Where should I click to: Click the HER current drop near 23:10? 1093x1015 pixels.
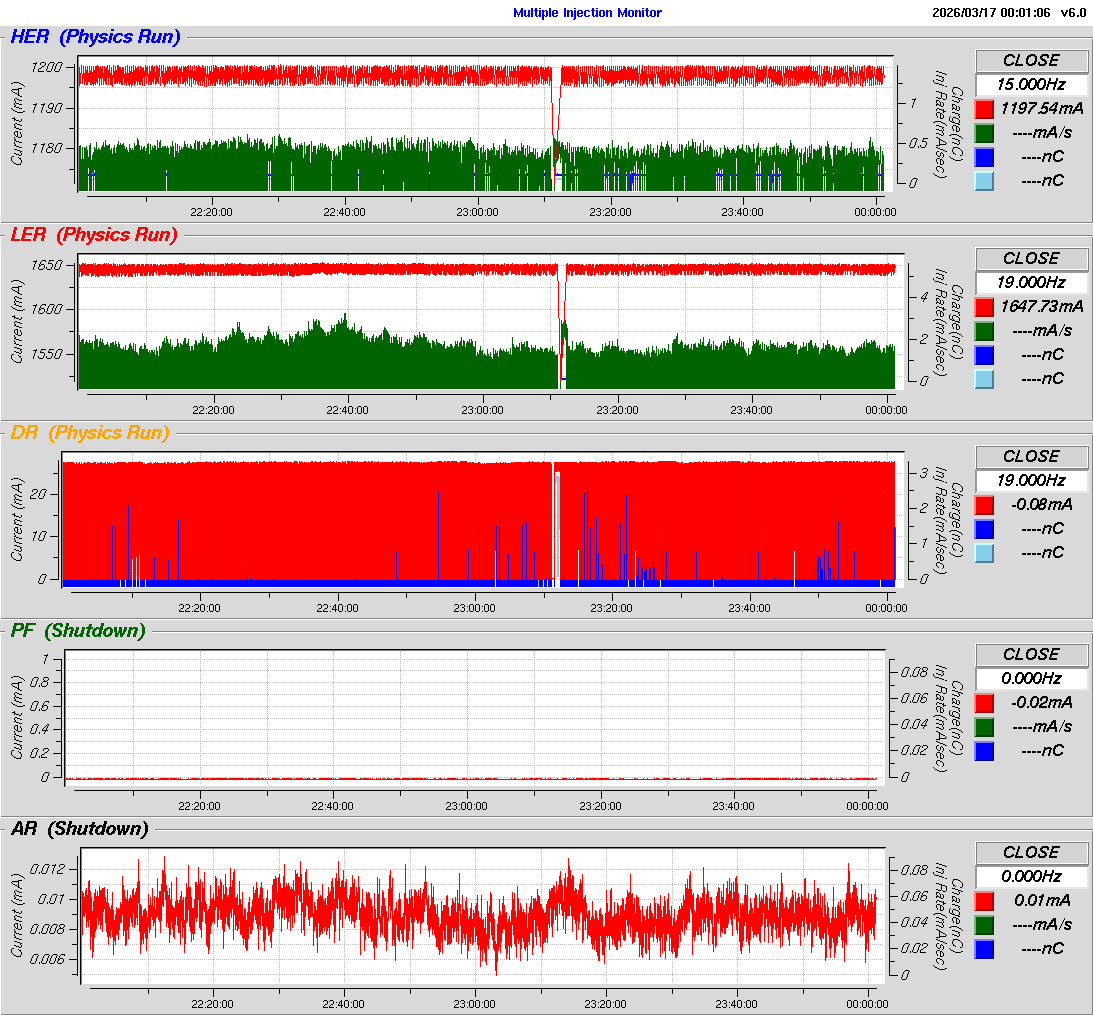click(554, 120)
